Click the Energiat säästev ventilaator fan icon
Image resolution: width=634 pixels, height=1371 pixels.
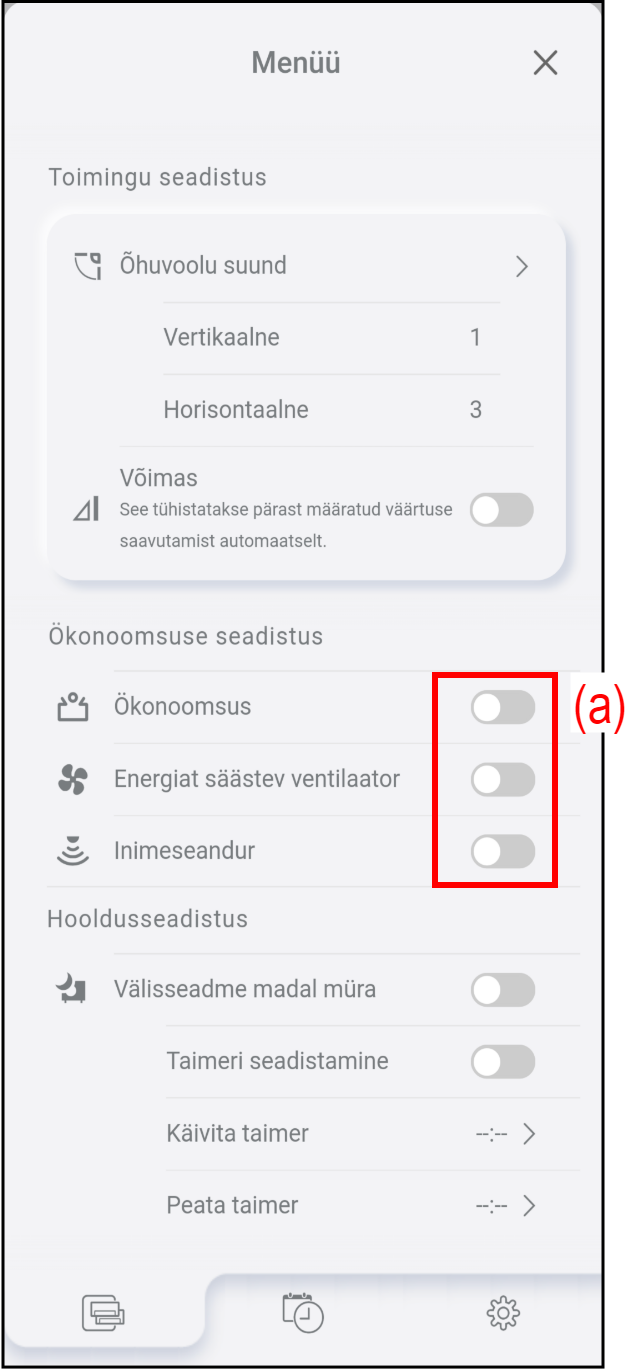coord(72,780)
